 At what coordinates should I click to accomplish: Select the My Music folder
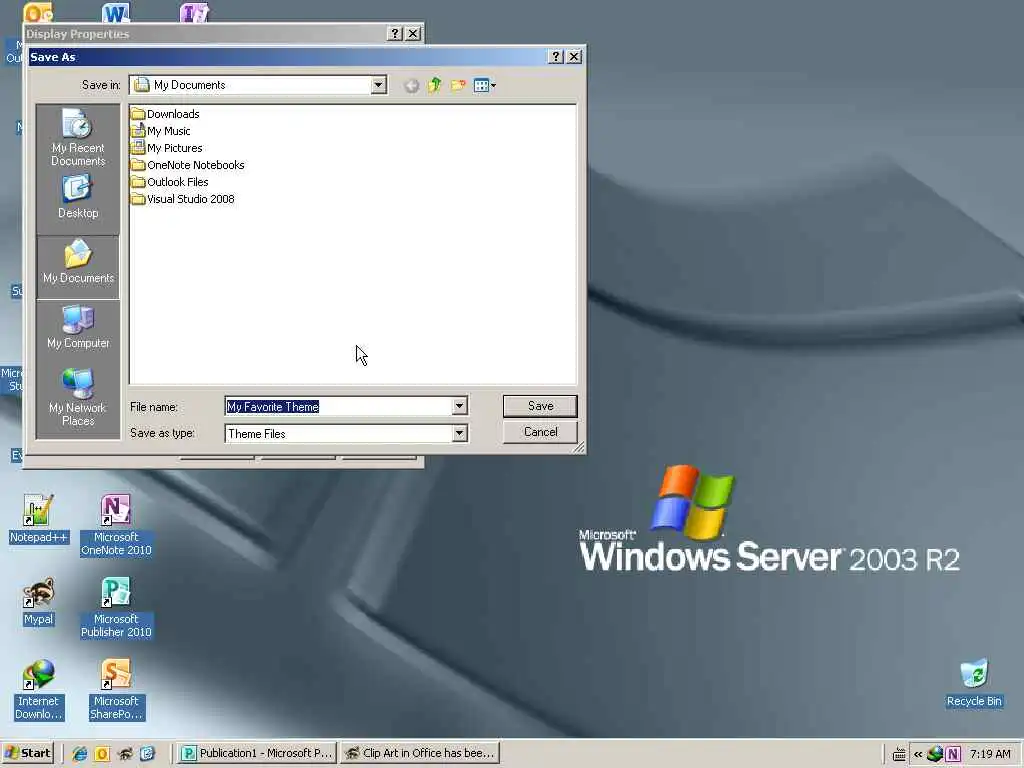tap(161, 131)
